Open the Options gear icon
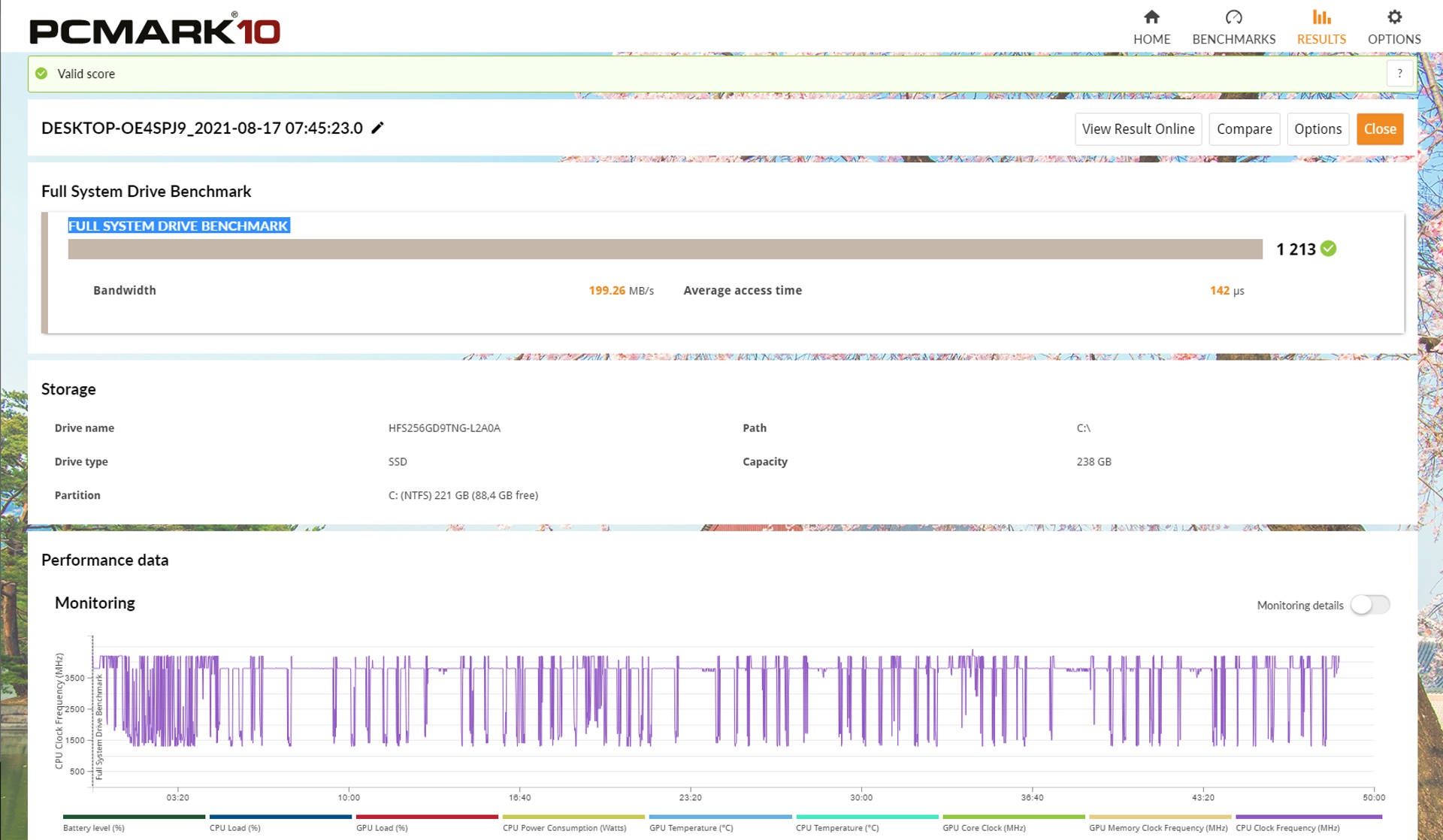The width and height of the screenshot is (1443, 840). (1394, 17)
